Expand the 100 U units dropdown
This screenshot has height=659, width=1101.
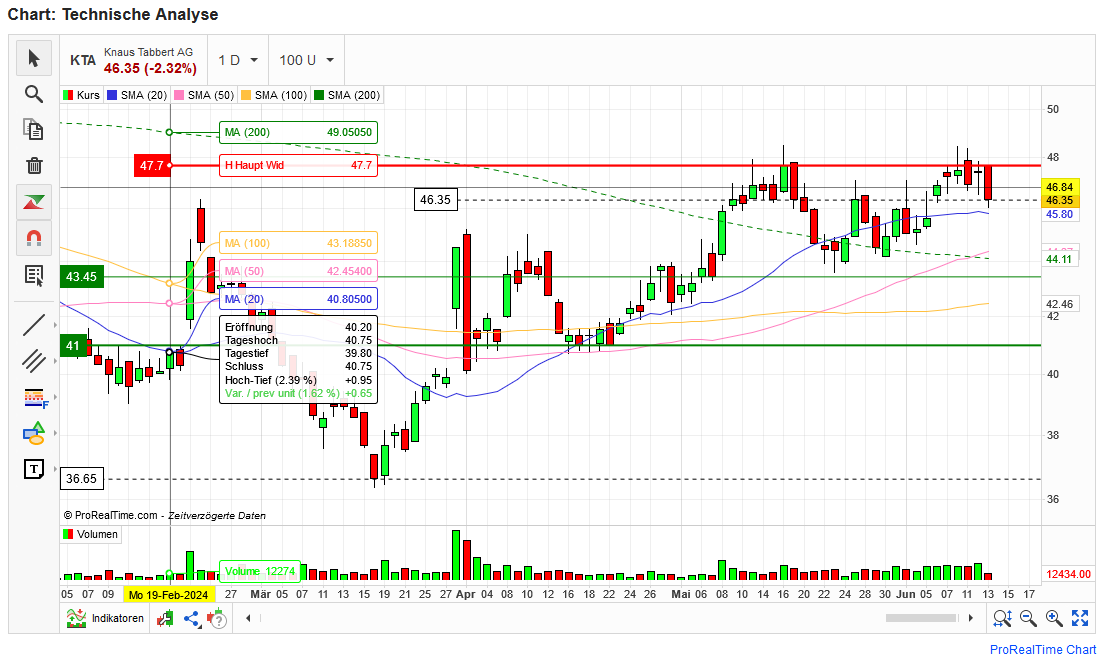coord(306,60)
